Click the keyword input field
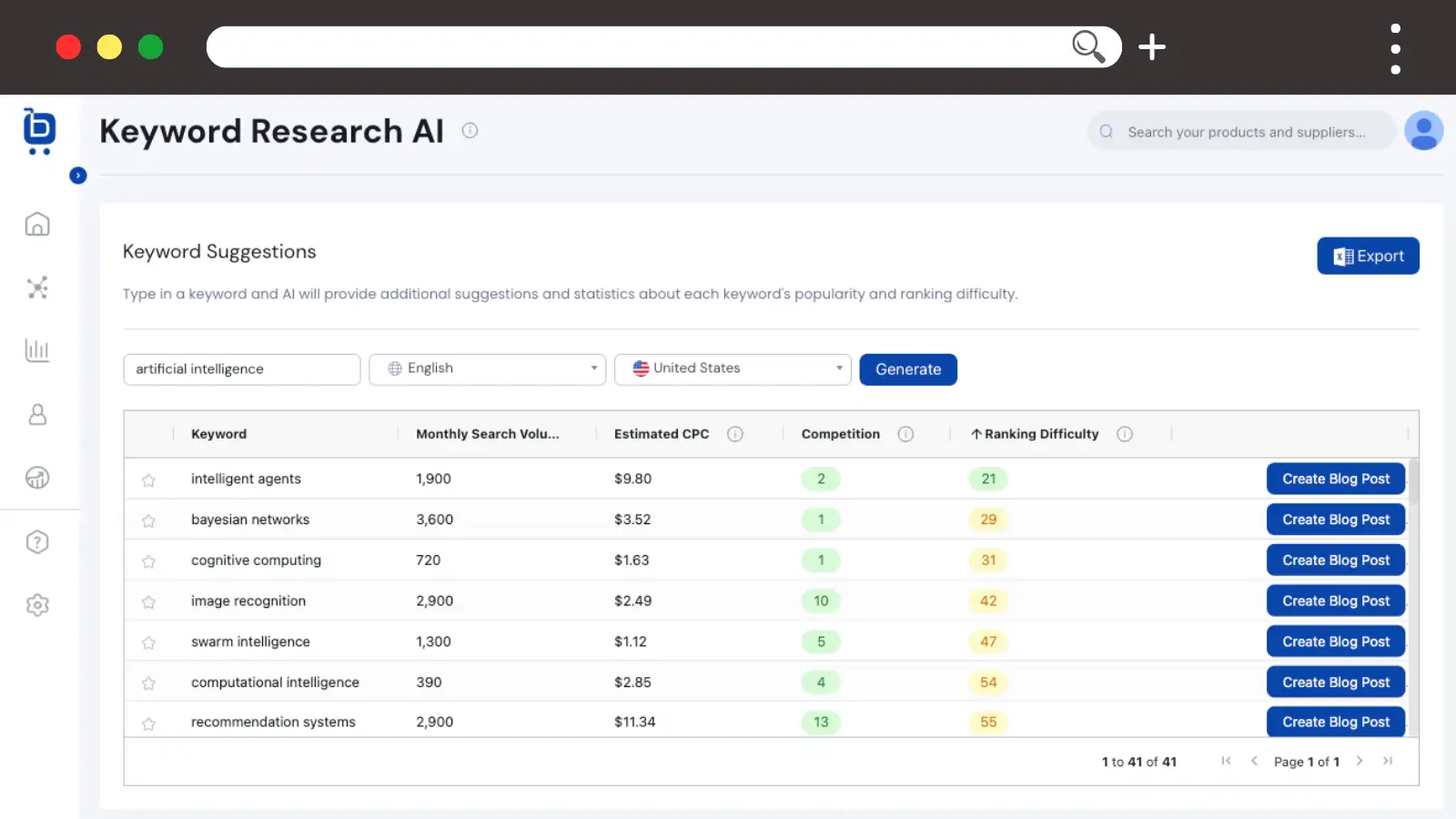Viewport: 1456px width, 819px height. (x=242, y=369)
